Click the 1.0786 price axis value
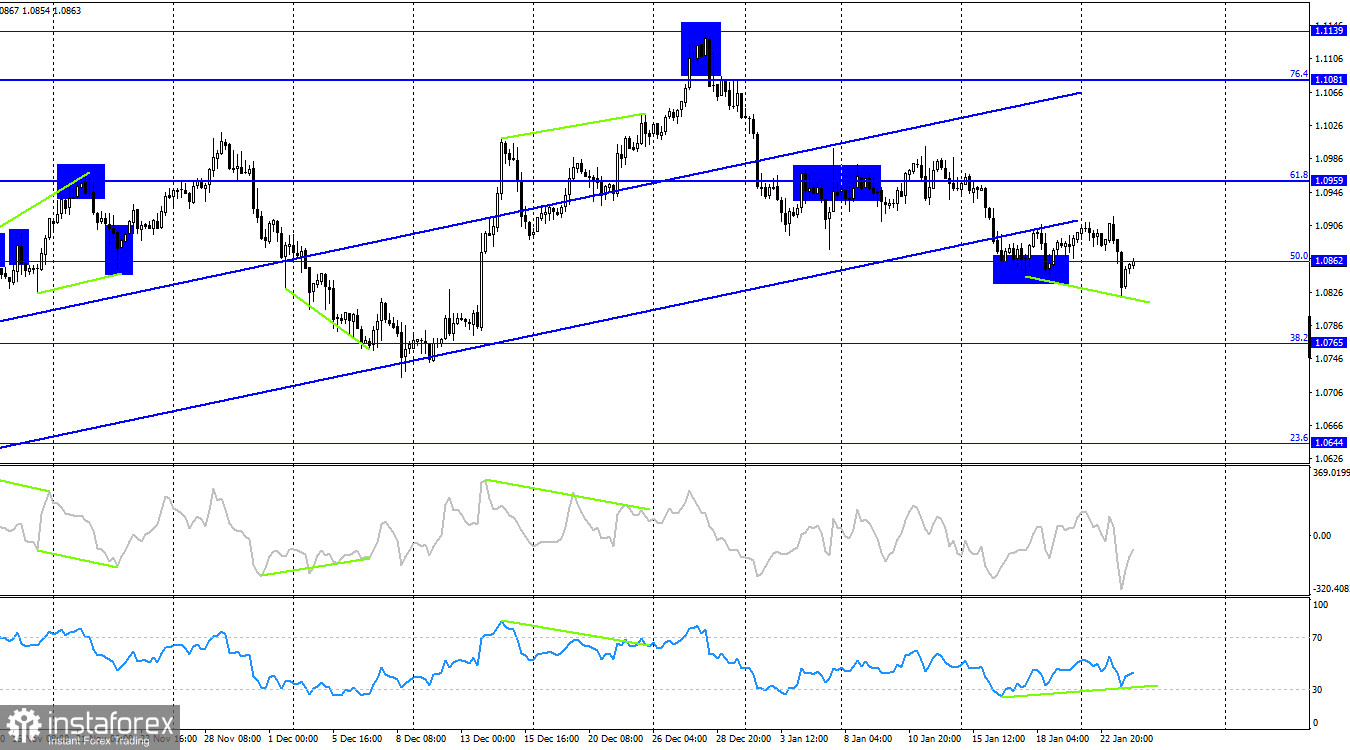The height and width of the screenshot is (750, 1350). coord(1329,326)
